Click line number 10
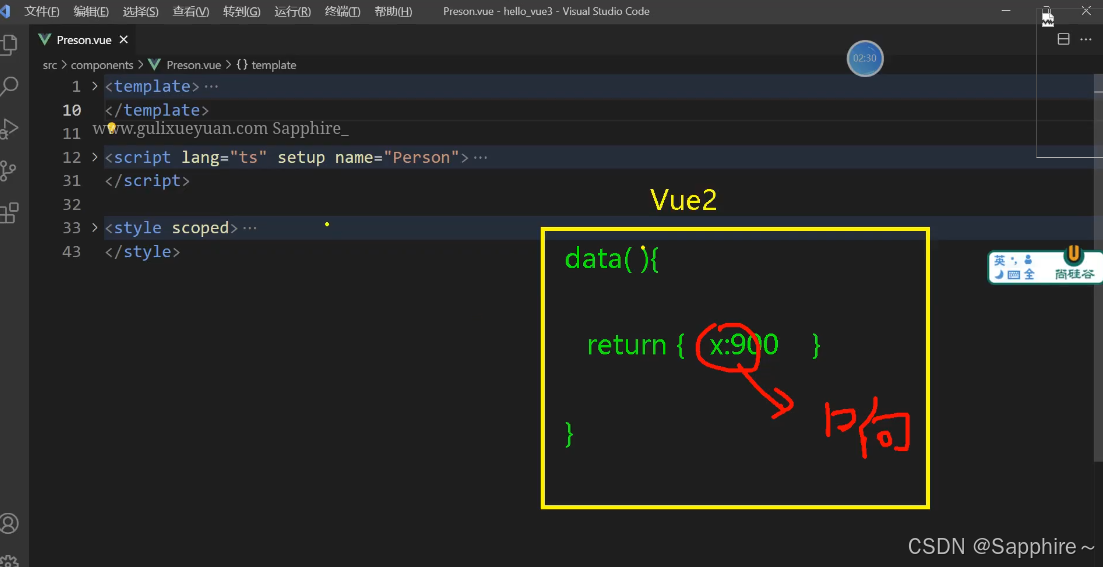Viewport: 1103px width, 567px height. pos(72,110)
